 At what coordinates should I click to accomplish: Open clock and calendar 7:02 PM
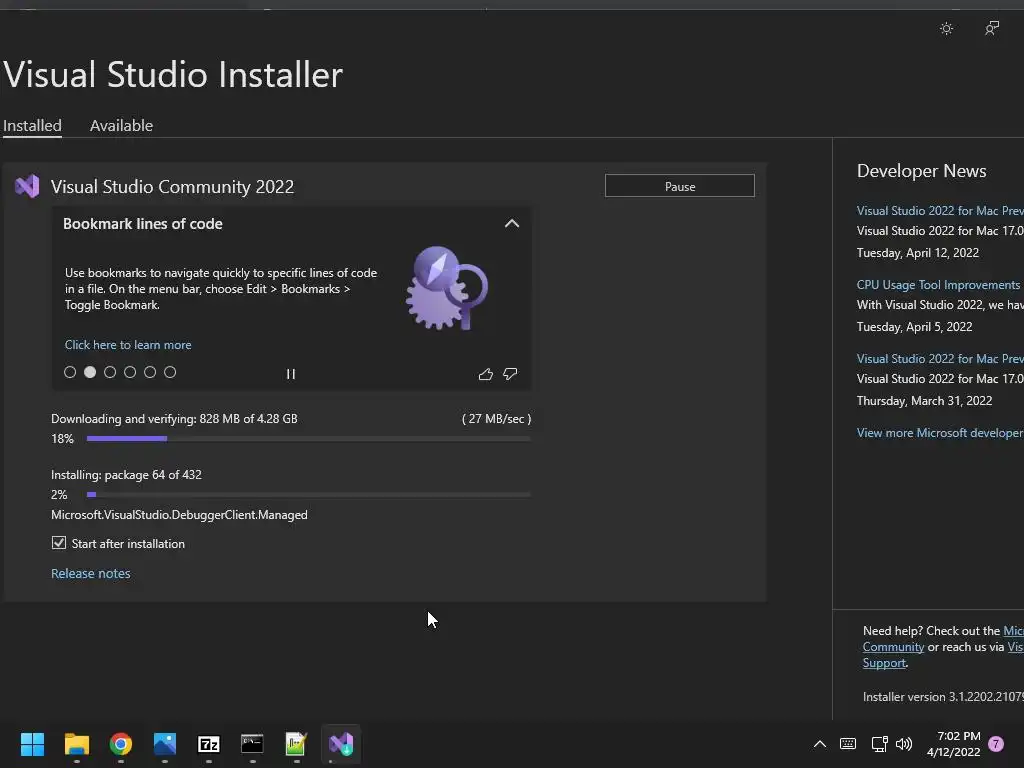[953, 744]
